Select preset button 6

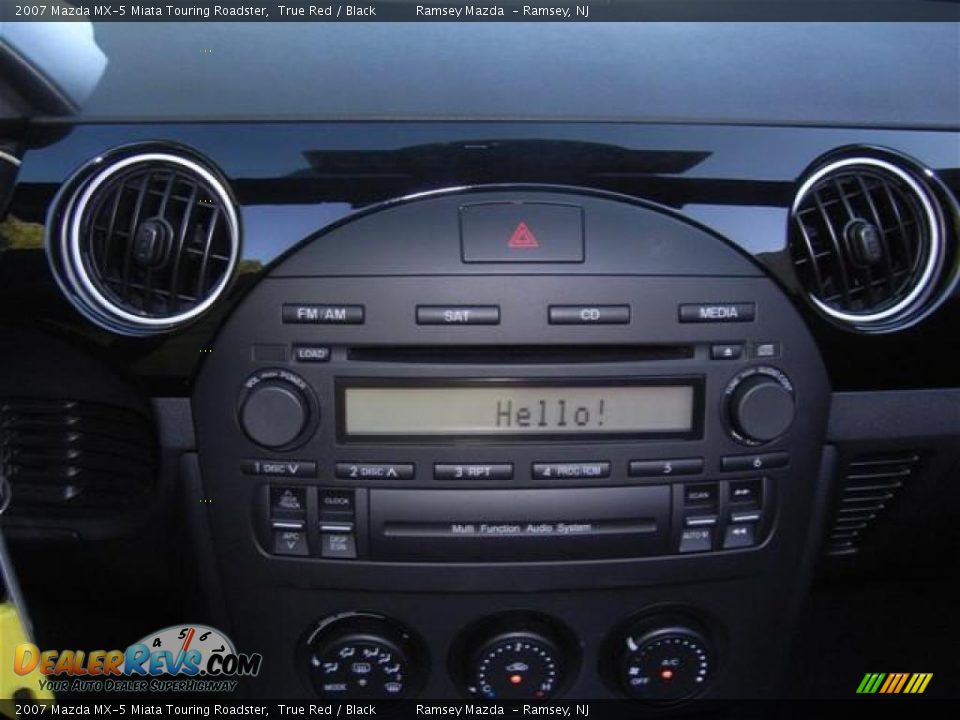tap(754, 462)
